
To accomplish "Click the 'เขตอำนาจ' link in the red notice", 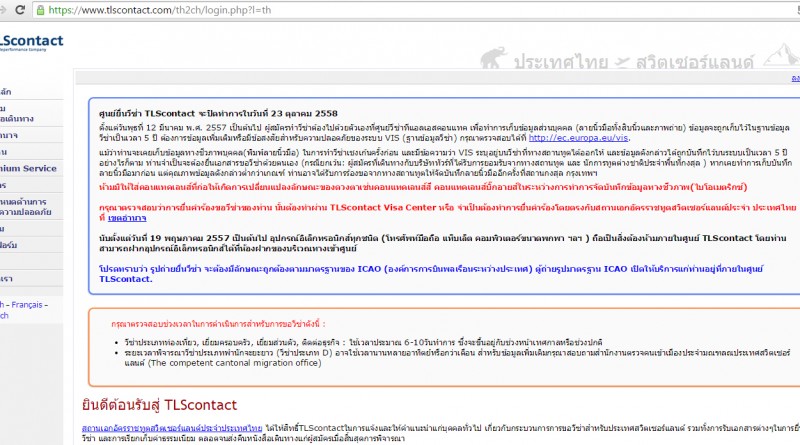I will tap(127, 218).
